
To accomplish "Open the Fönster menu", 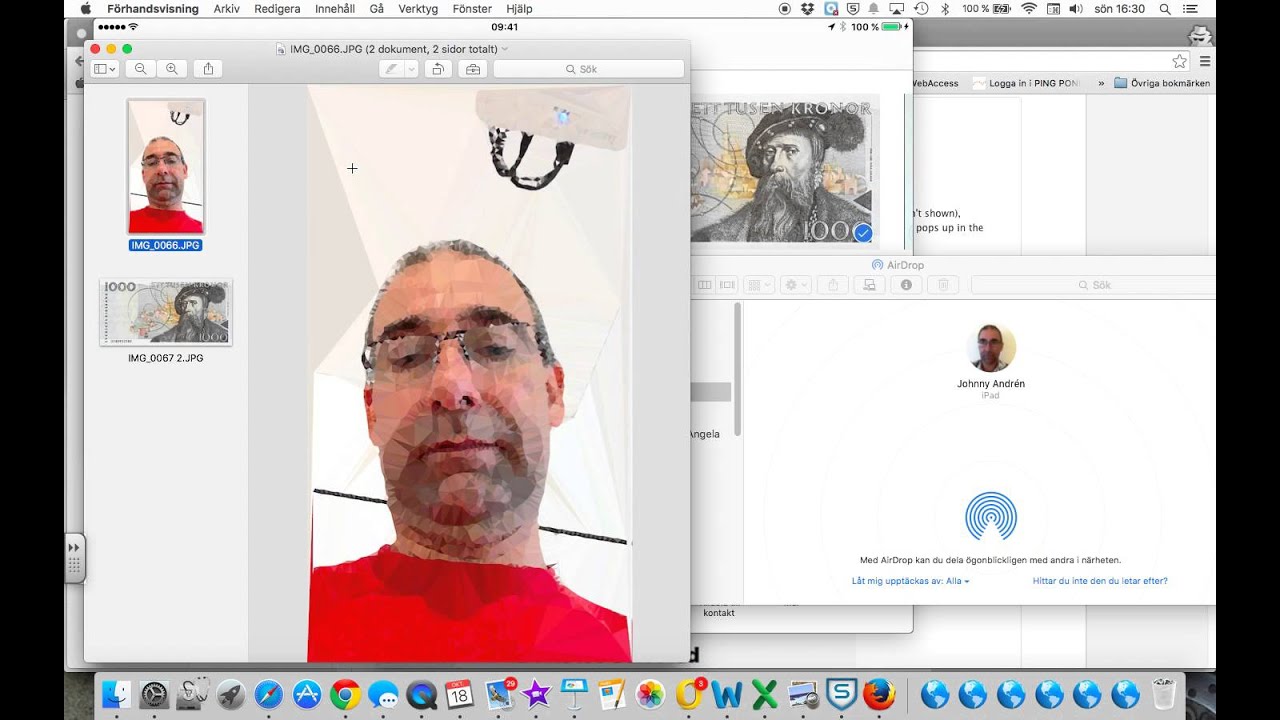I will click(472, 9).
